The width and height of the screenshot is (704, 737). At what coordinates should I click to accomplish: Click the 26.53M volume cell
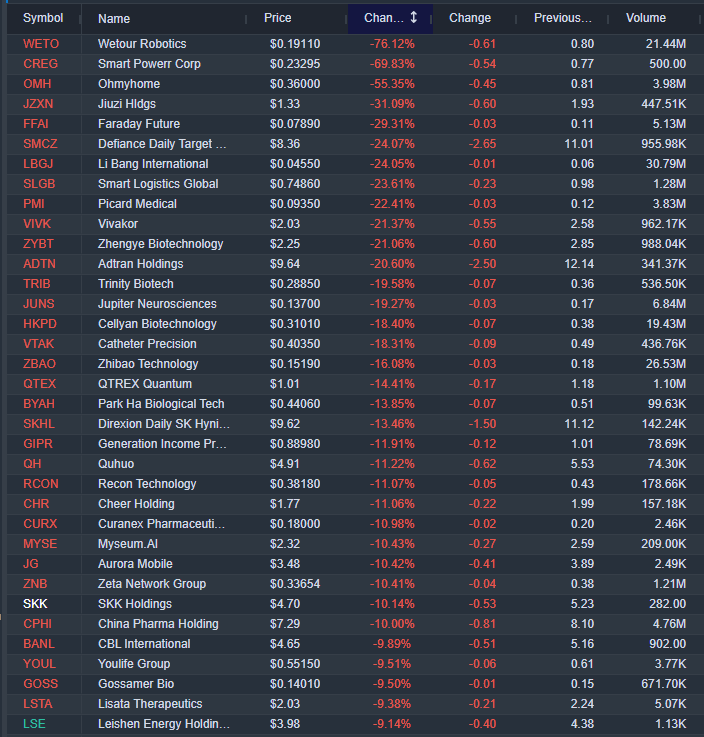point(666,364)
